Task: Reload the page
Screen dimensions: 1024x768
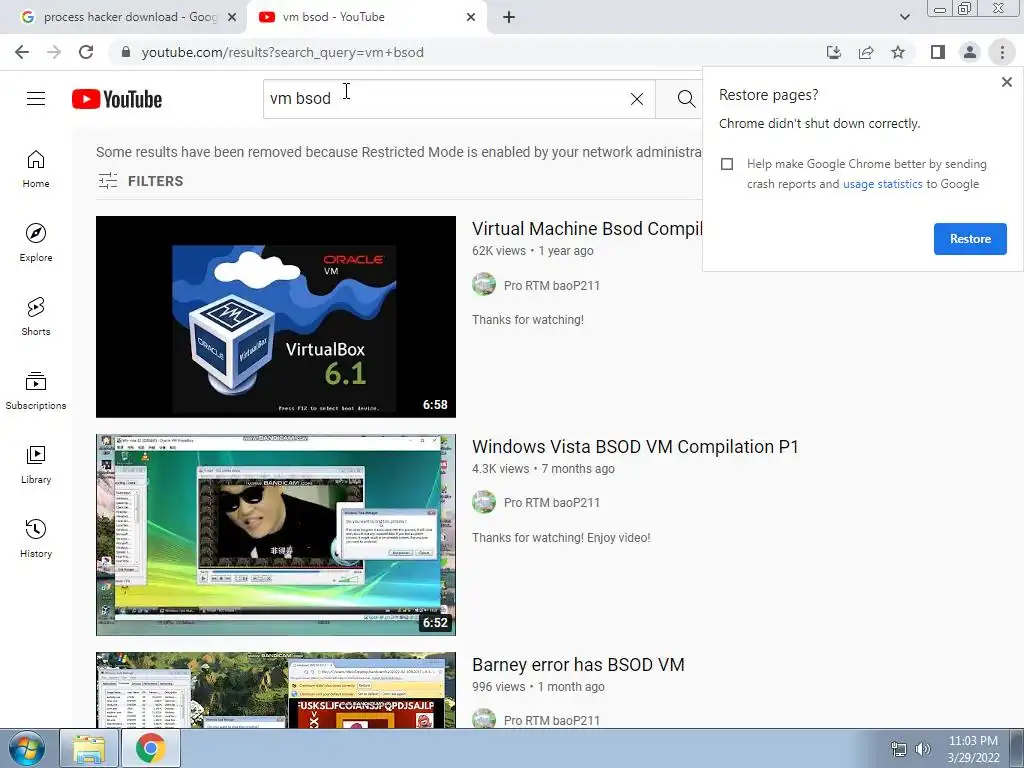Action: [x=86, y=52]
